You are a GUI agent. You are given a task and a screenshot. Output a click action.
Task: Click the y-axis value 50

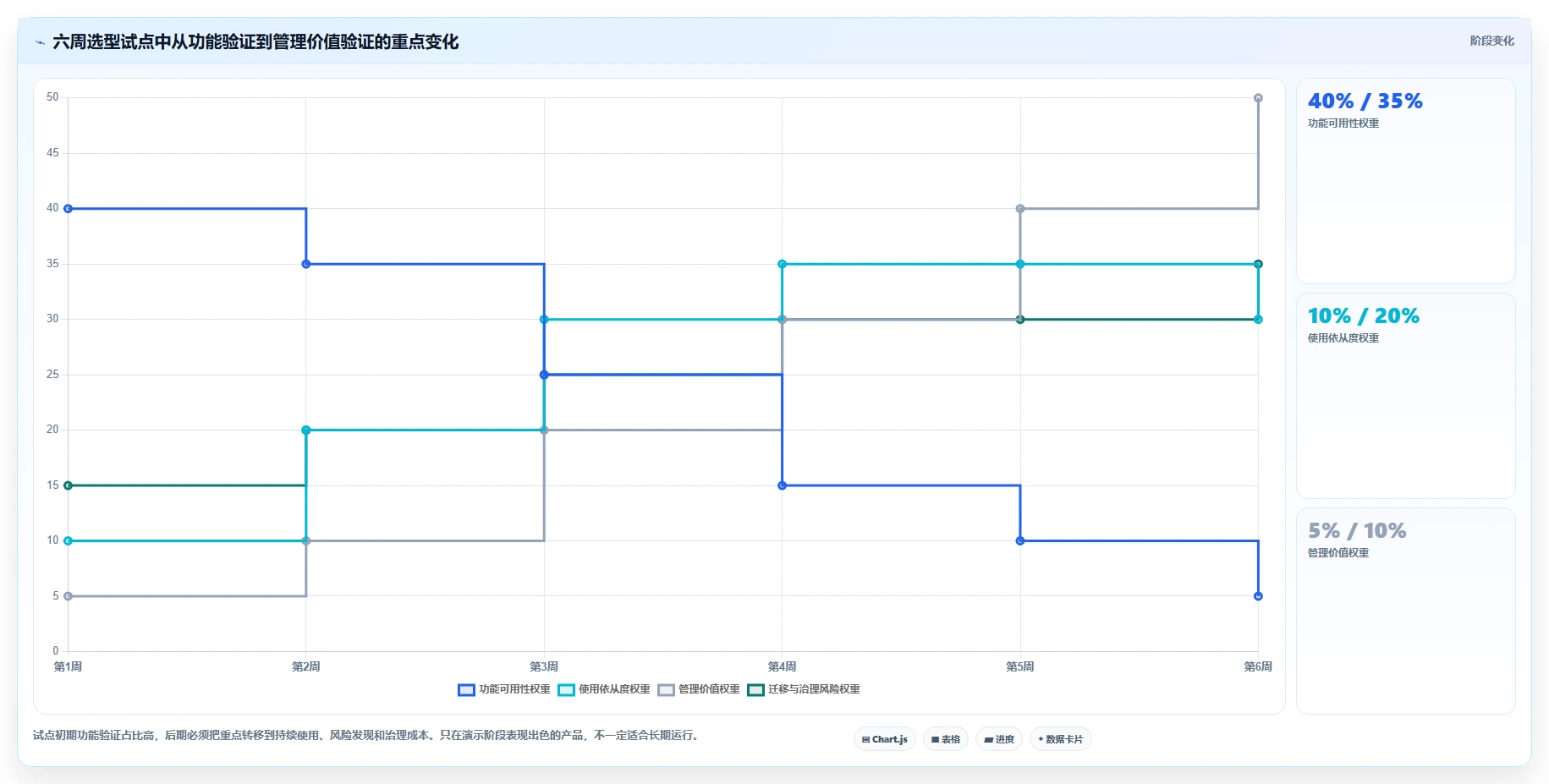tap(52, 97)
